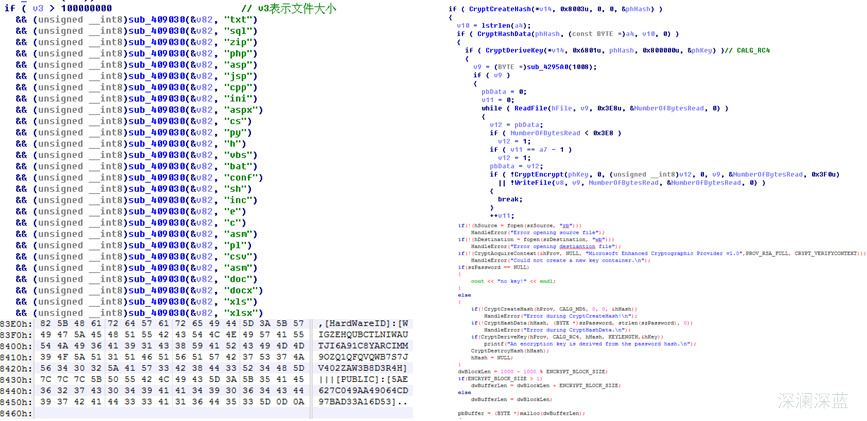The width and height of the screenshot is (867, 421).
Task: Select hex offset 83E0h
Action: click(15, 324)
